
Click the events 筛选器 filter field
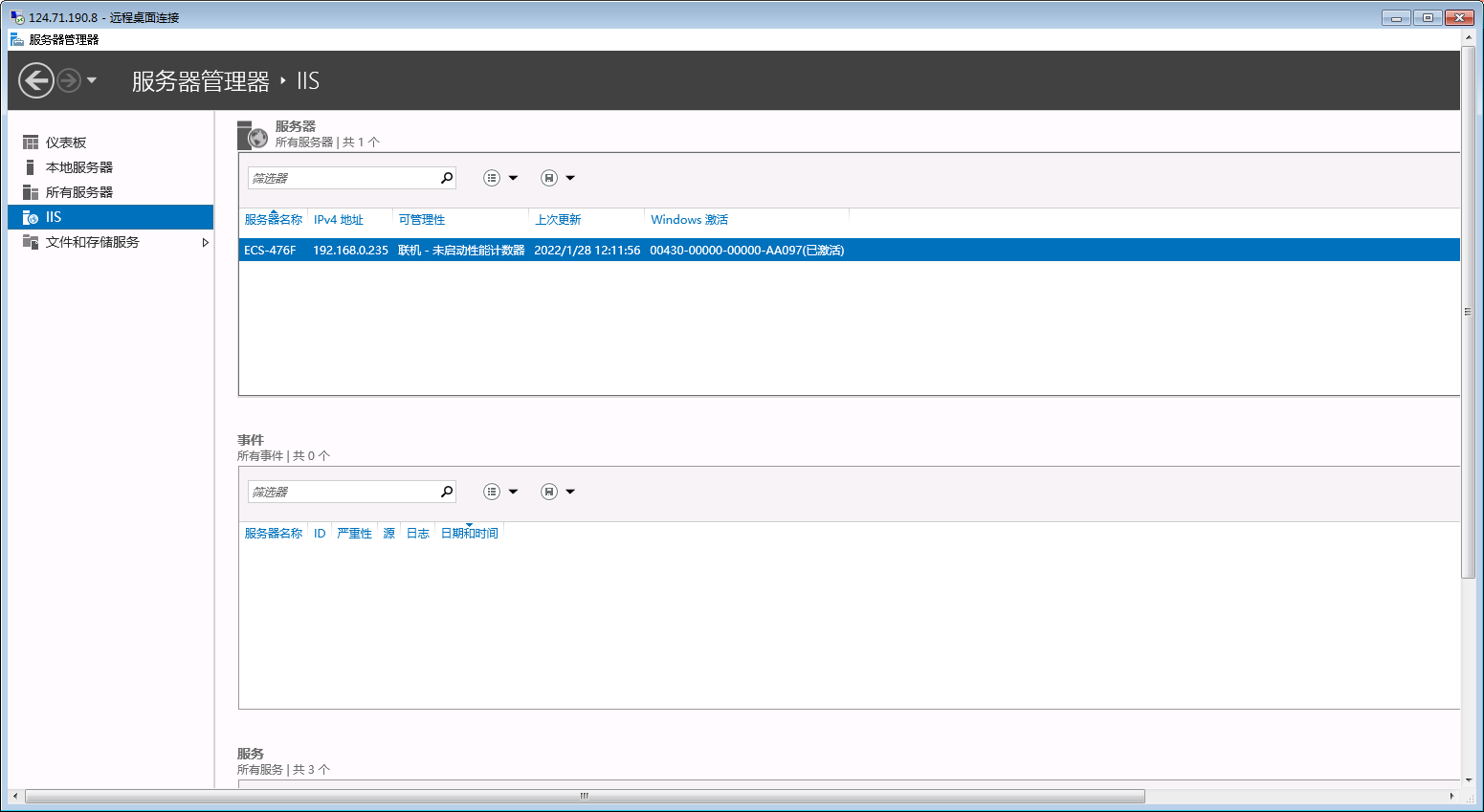343,492
